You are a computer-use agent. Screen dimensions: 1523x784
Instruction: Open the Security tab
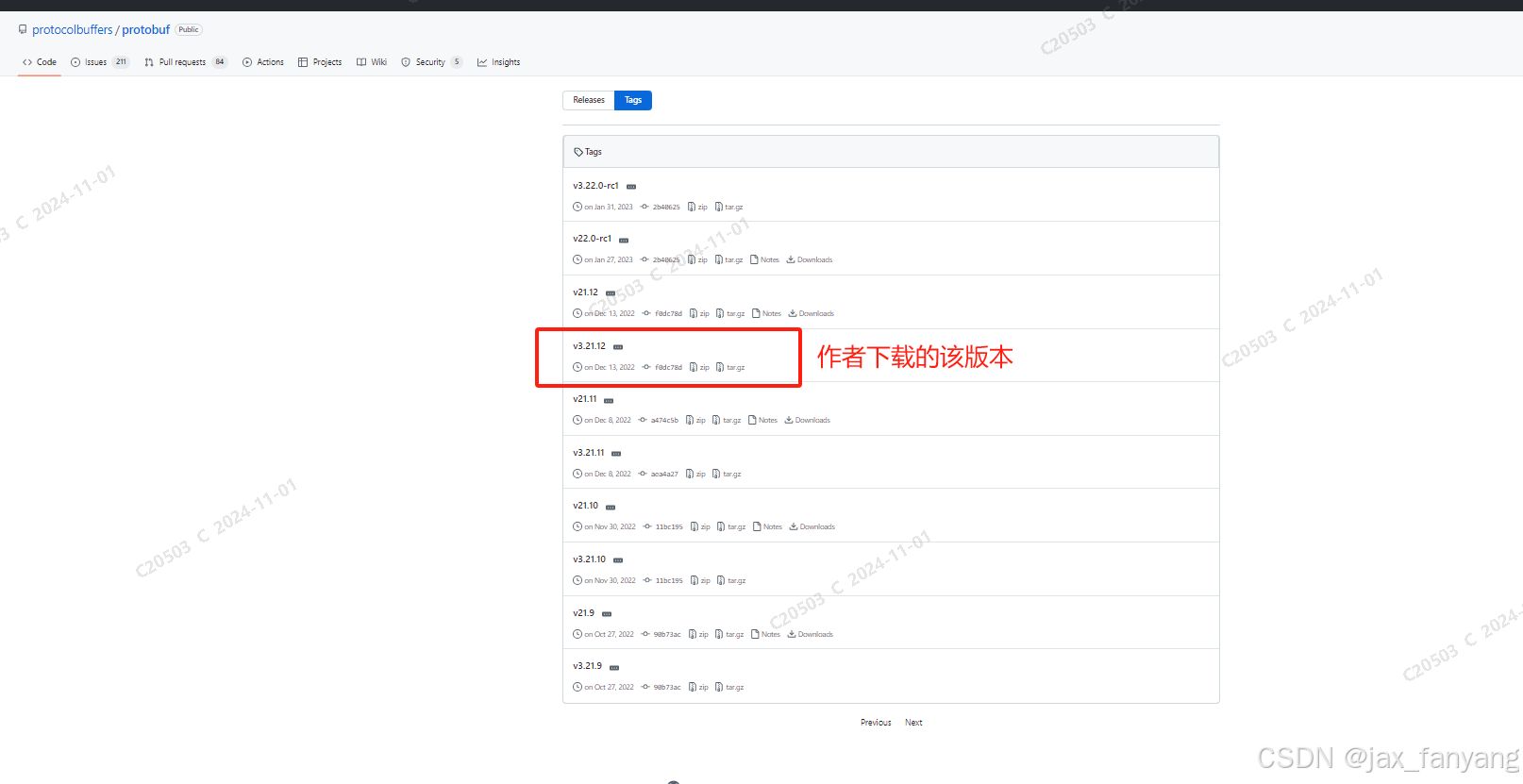[431, 62]
